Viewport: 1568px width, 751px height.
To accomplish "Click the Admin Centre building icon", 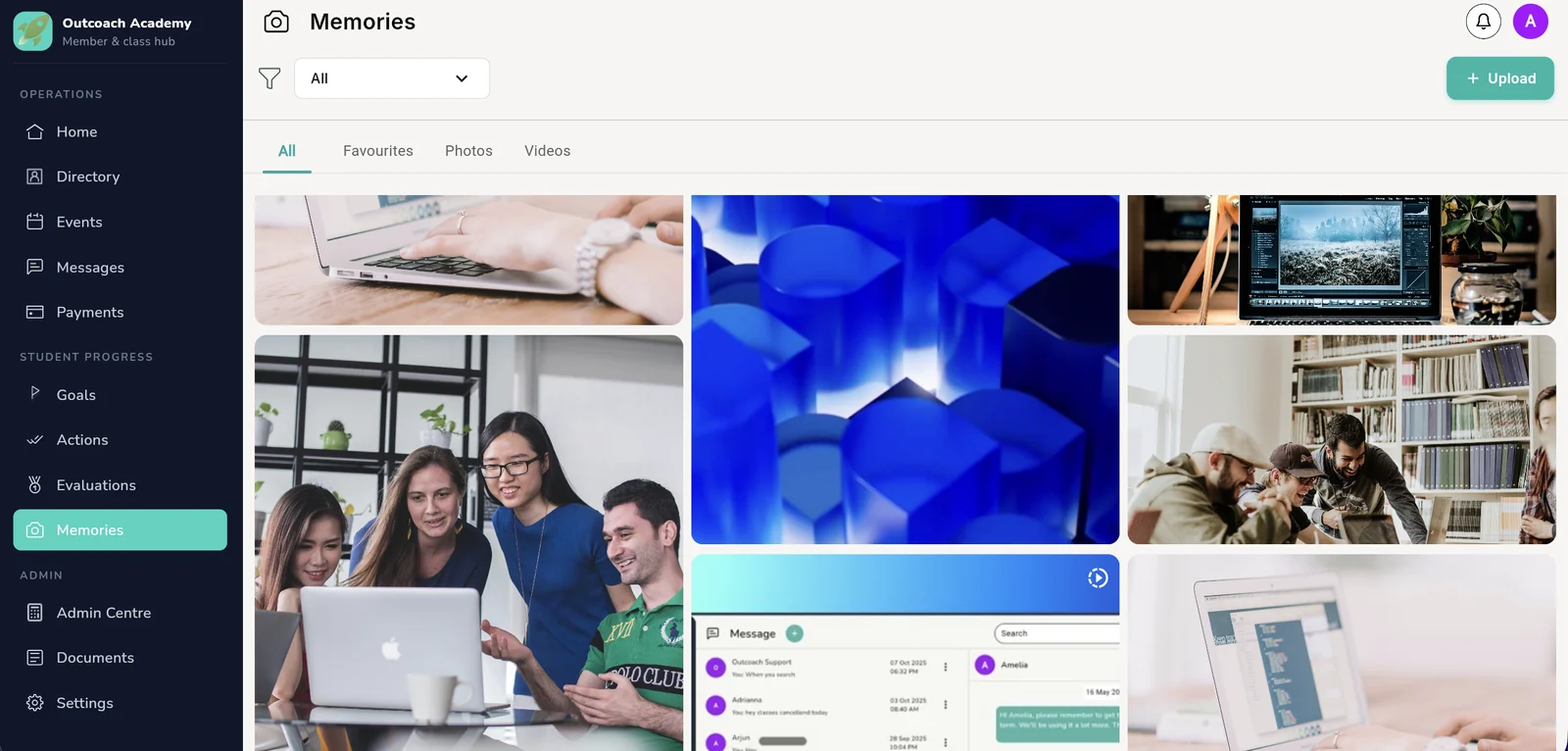I will tap(35, 613).
